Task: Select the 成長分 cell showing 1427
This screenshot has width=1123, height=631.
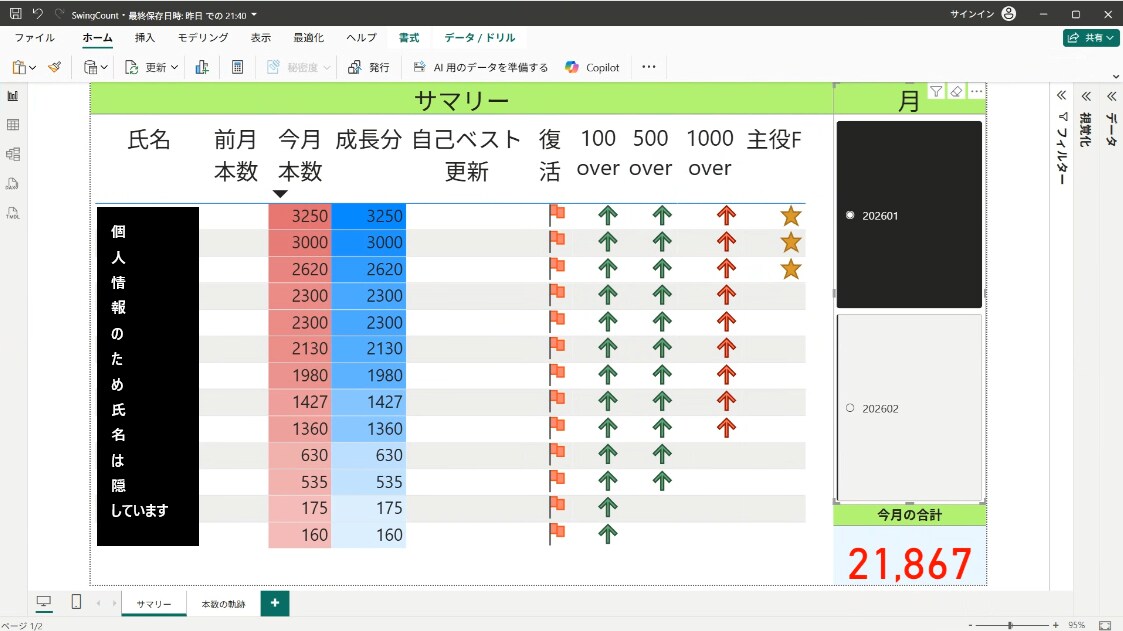Action: coord(368,402)
